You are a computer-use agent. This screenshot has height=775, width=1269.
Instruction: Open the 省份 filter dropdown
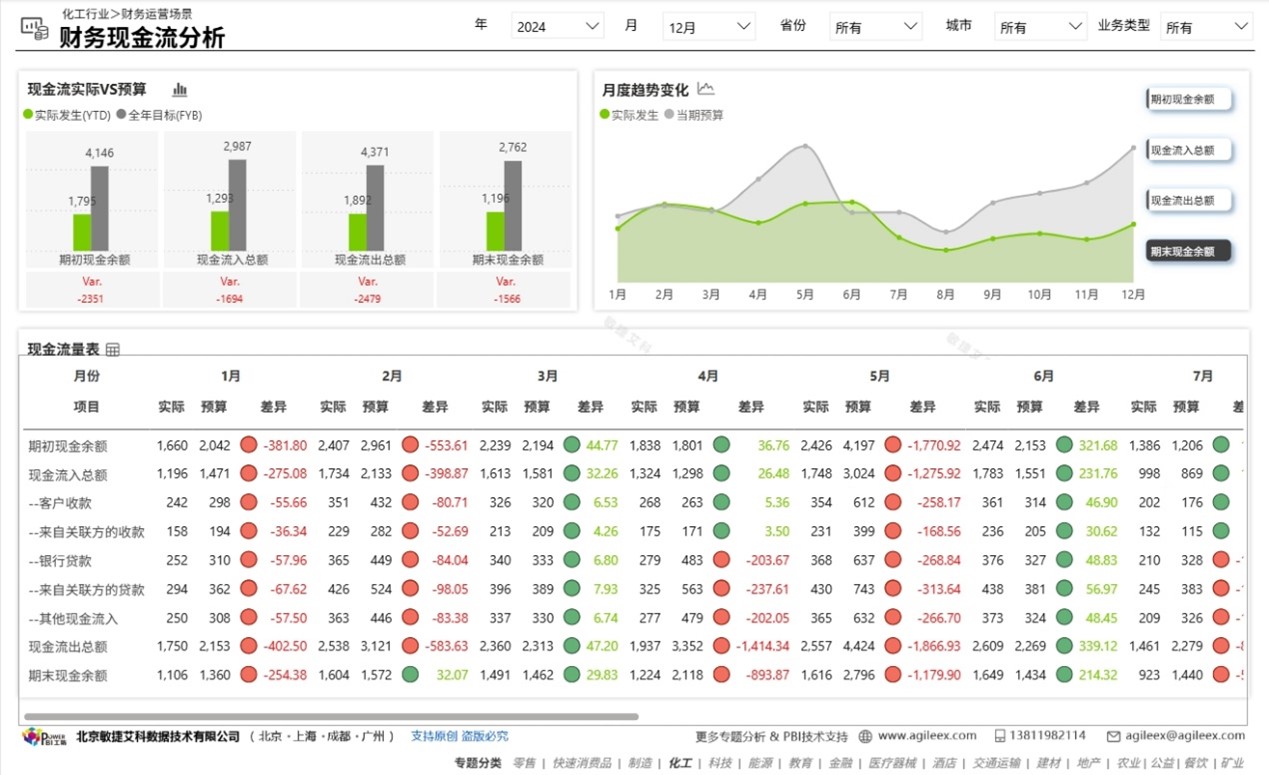pyautogui.click(x=876, y=27)
